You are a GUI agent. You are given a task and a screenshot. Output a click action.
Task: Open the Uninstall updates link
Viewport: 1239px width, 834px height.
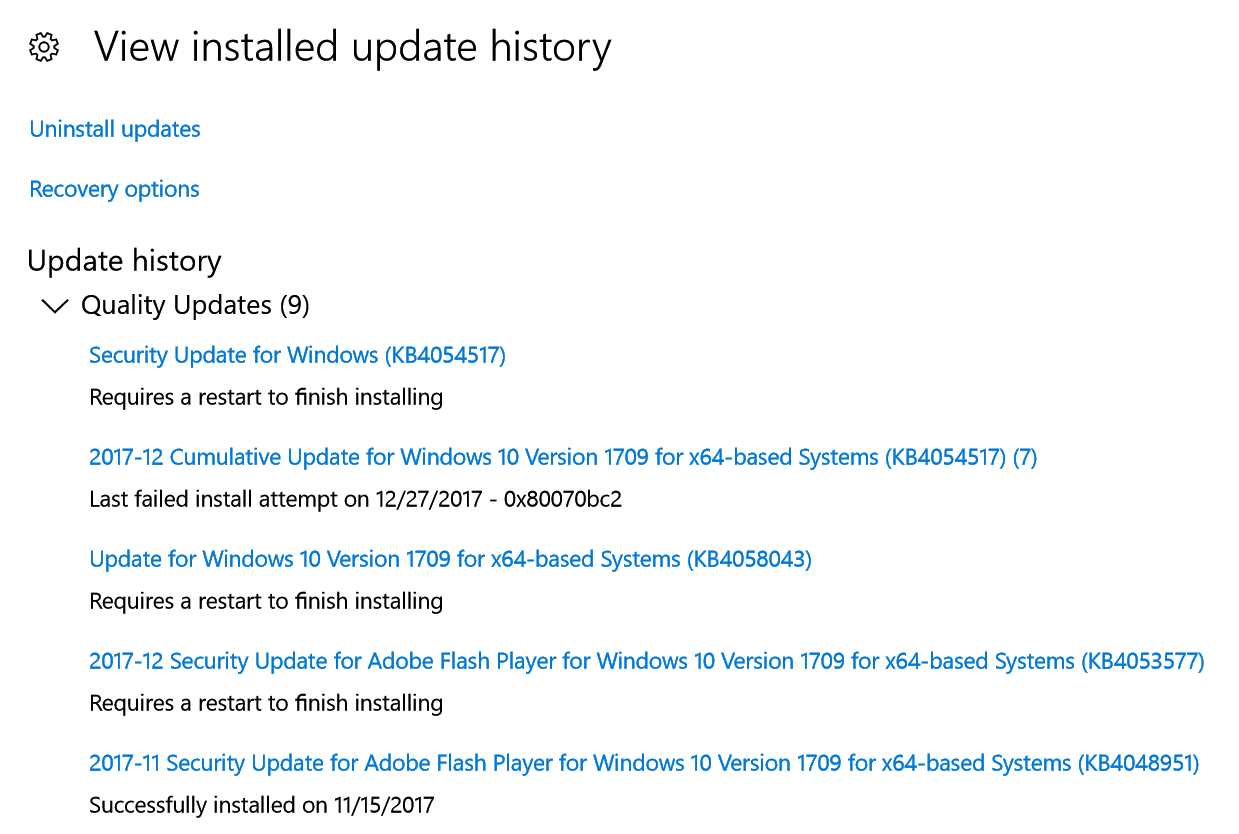tap(115, 130)
